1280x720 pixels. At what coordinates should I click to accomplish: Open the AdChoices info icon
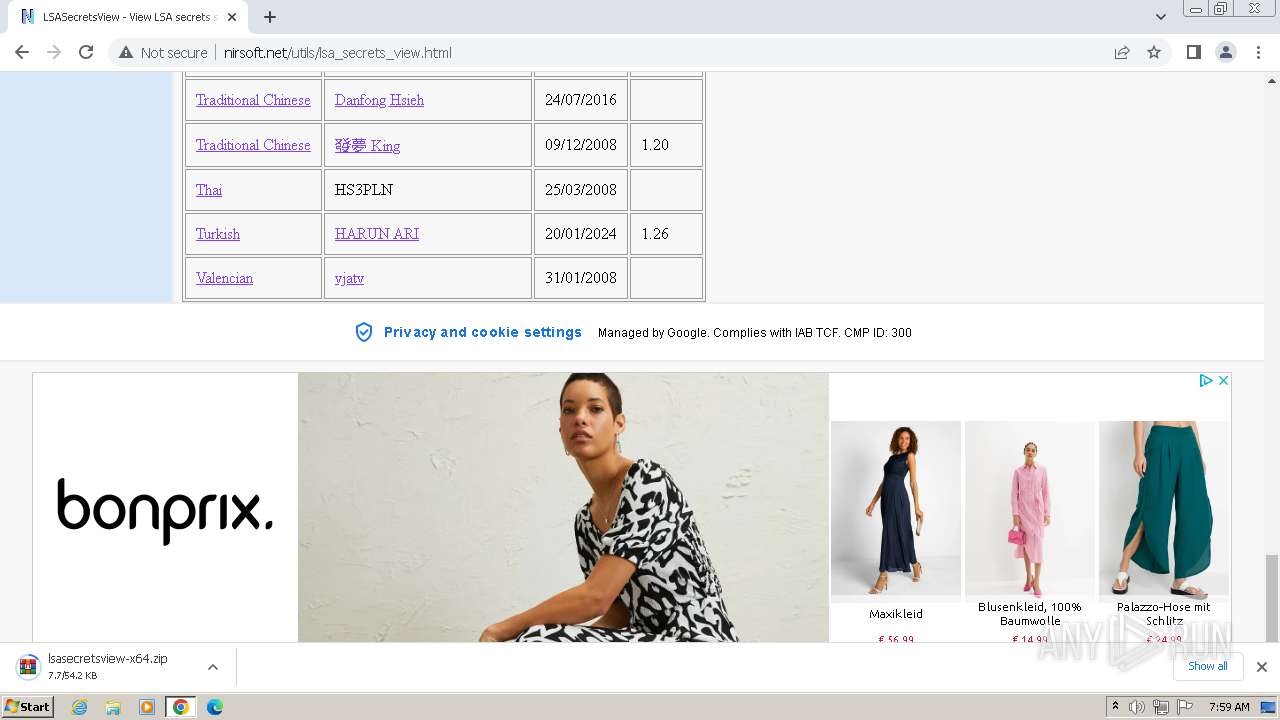click(x=1205, y=380)
